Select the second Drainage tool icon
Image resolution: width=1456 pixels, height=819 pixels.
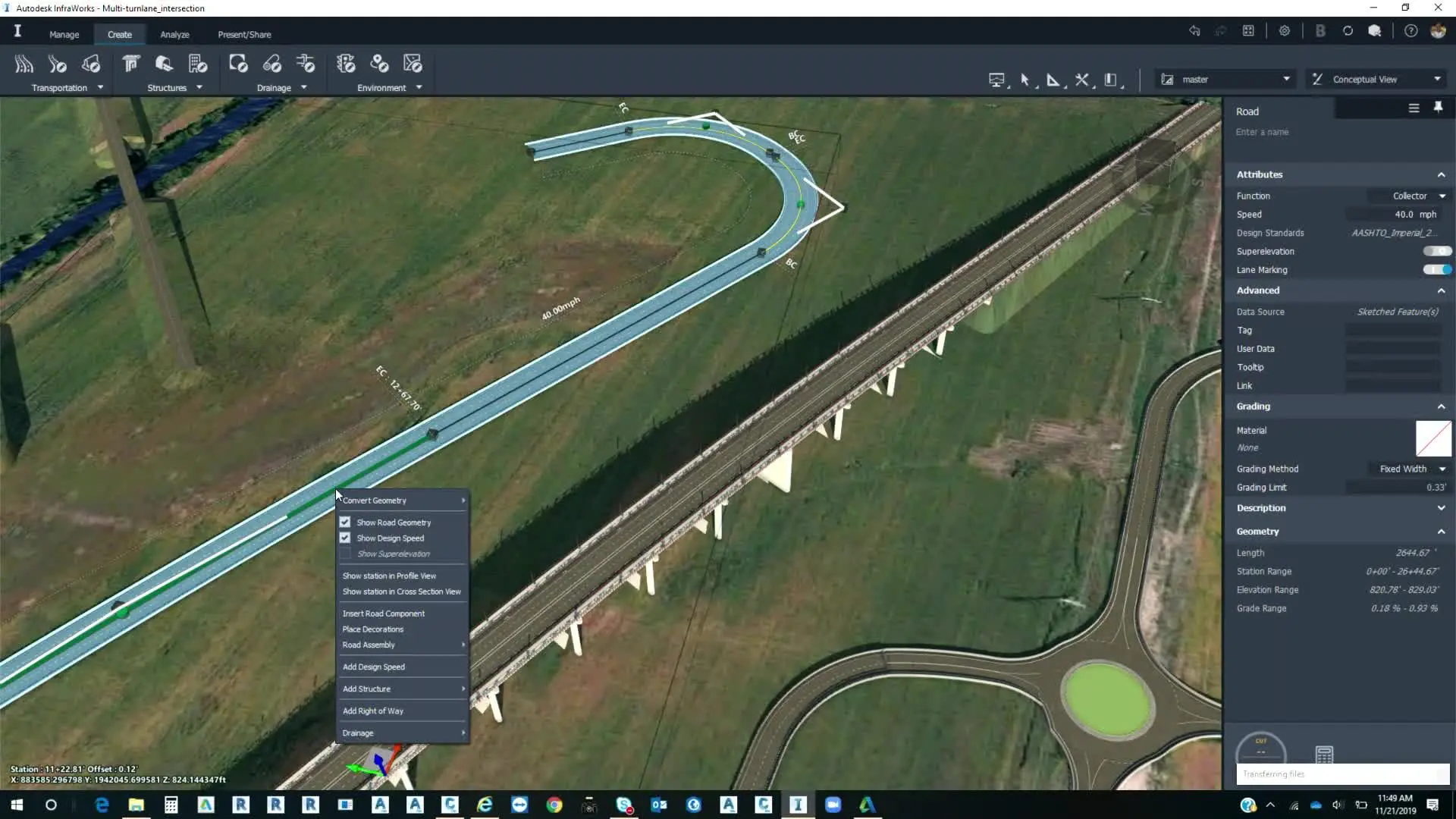coord(271,64)
